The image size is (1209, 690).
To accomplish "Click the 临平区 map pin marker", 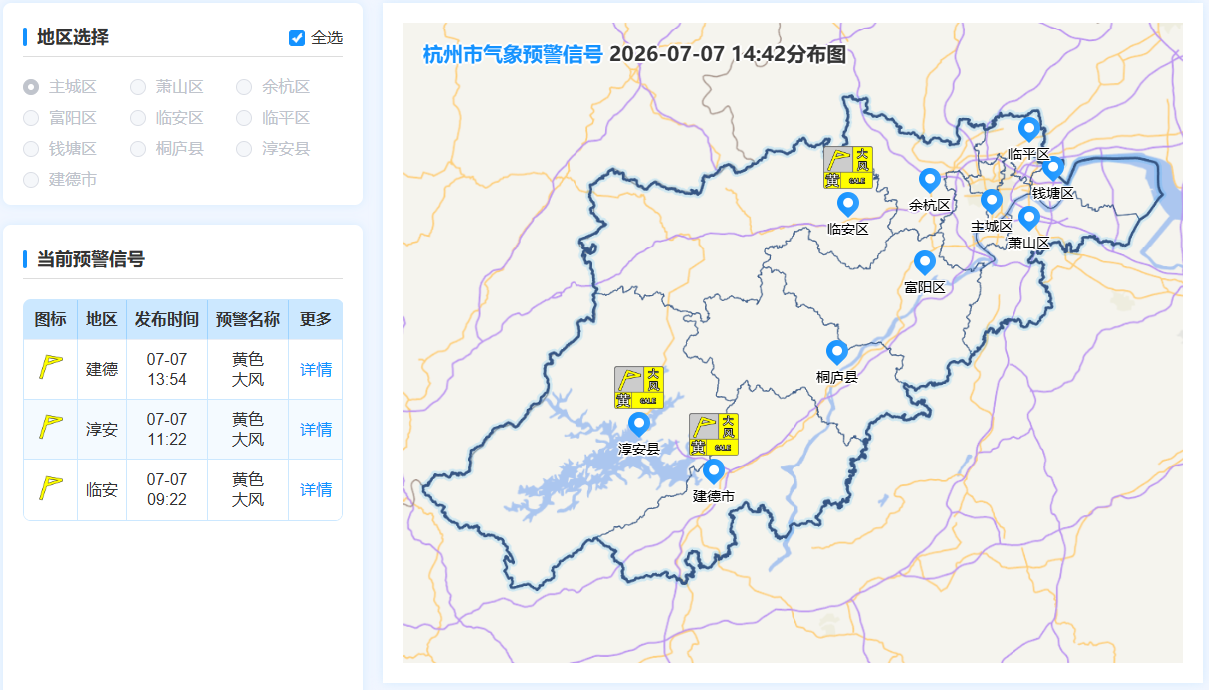I will click(1028, 130).
